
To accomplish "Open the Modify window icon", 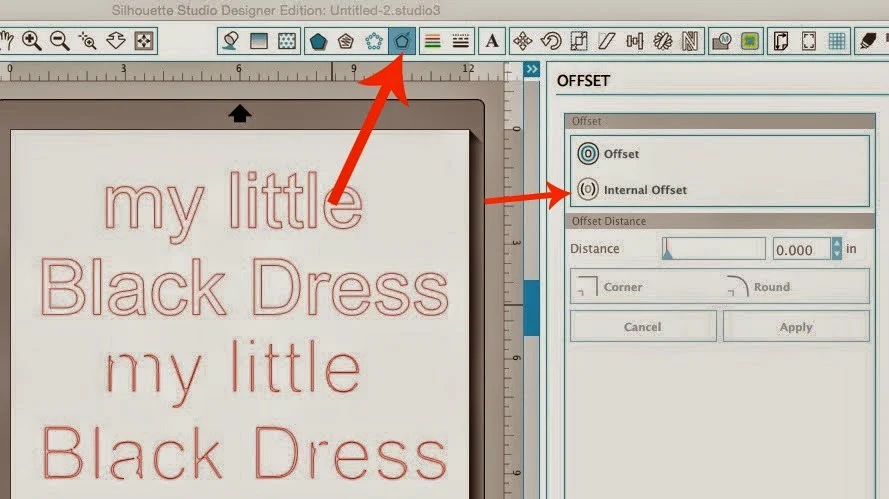I will coord(722,41).
